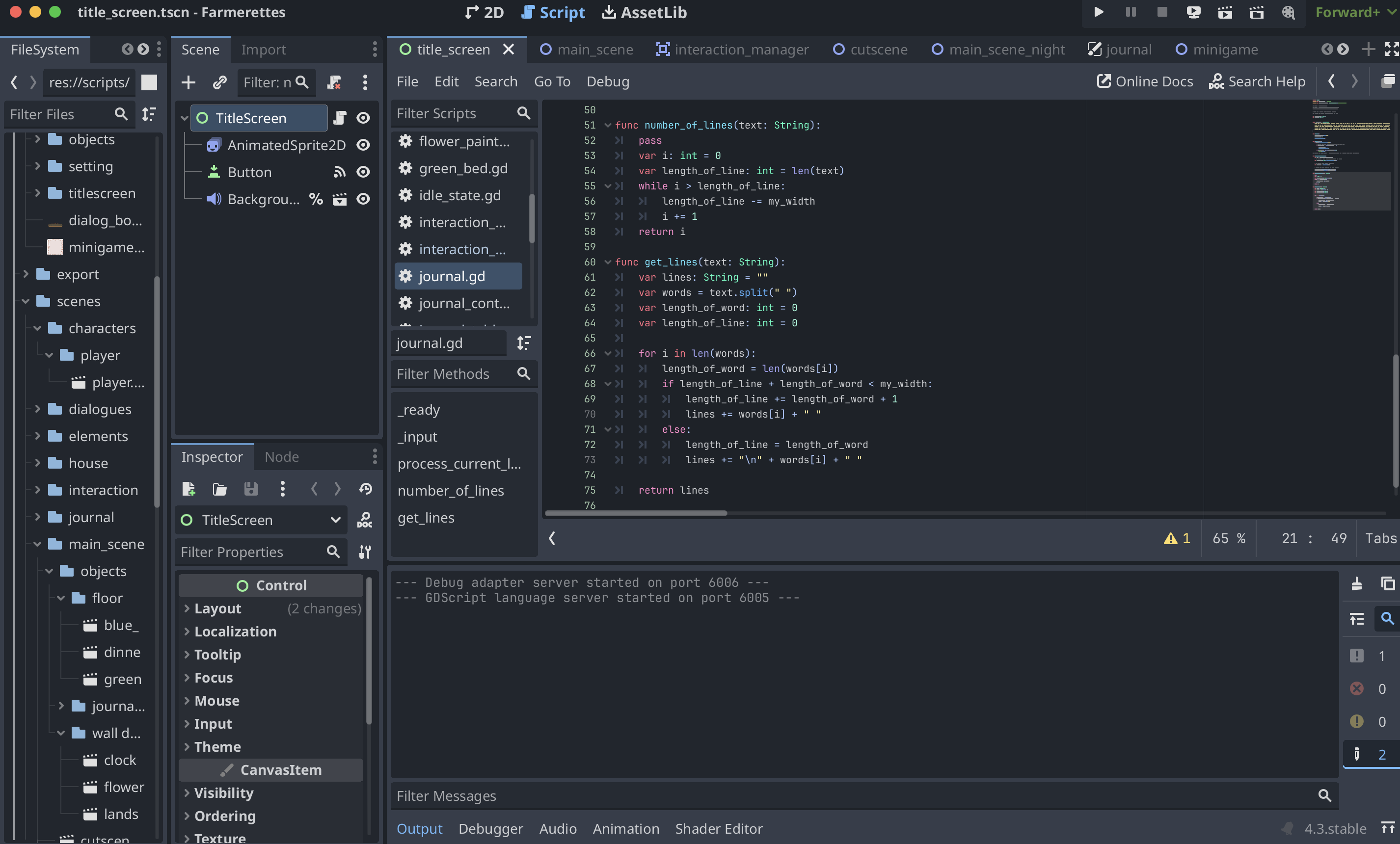Screen dimensions: 1400x844
Task: Collapse the scenes folder
Action: click(26, 302)
